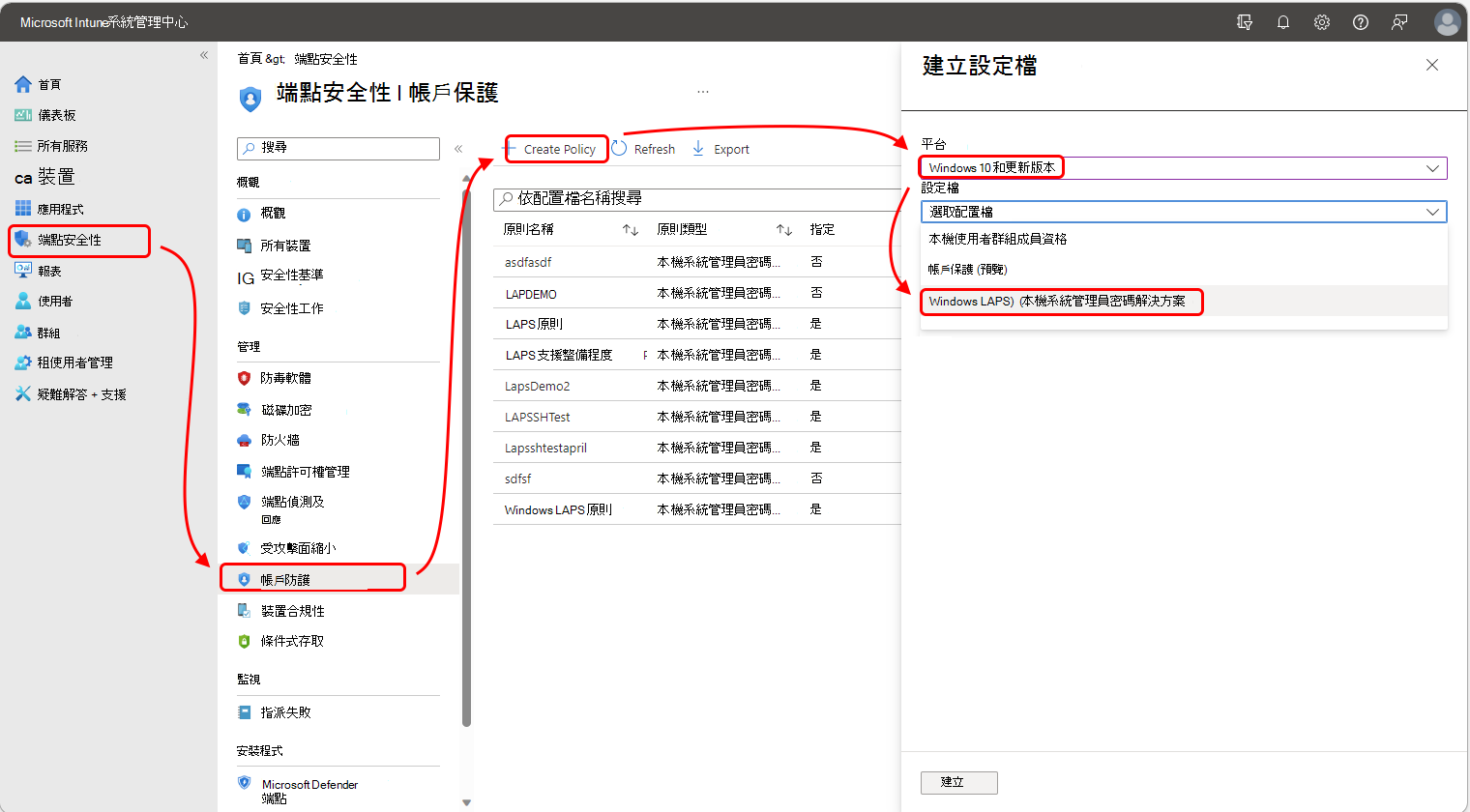Choose 帳戶保護 (預覽) from the dropdown list
This screenshot has width=1470, height=812.
click(1184, 270)
